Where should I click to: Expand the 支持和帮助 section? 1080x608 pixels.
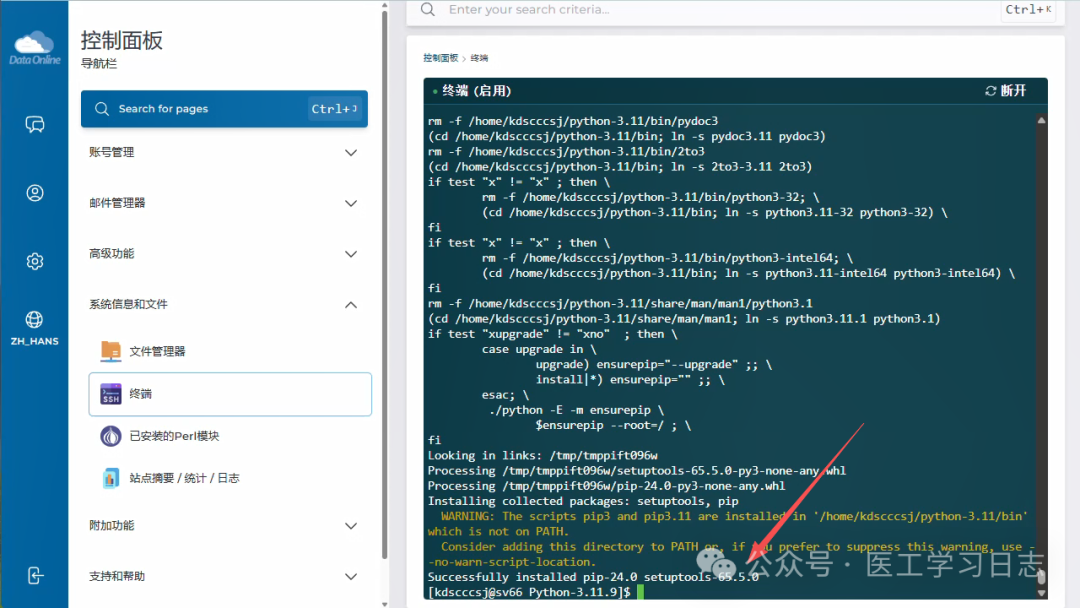[350, 577]
